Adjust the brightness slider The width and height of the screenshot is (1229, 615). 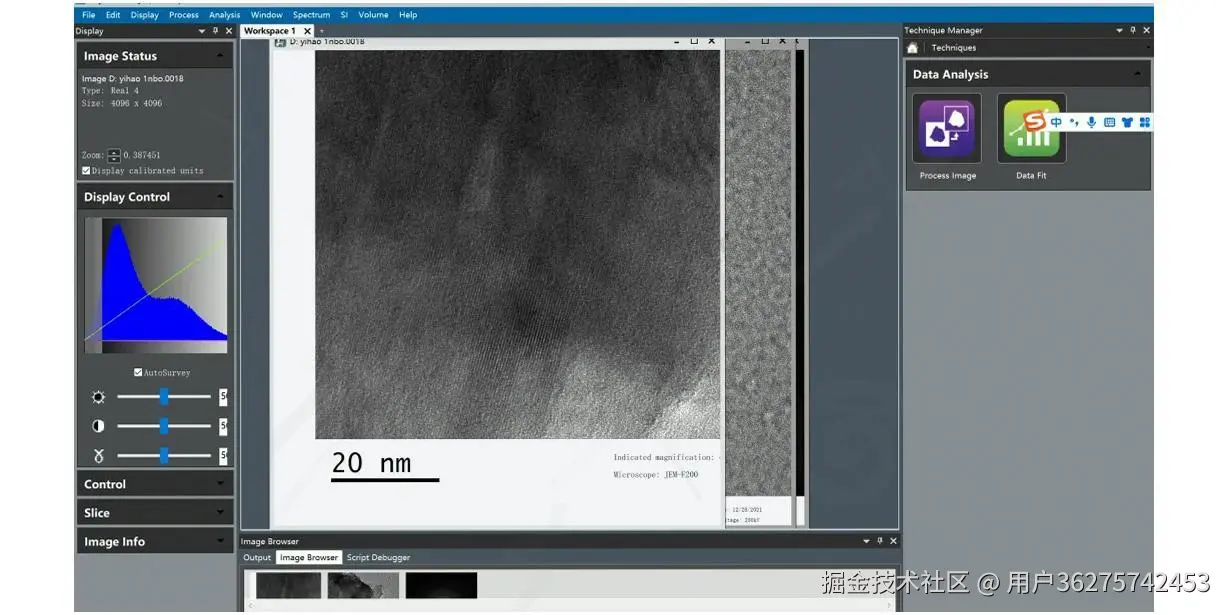point(164,397)
